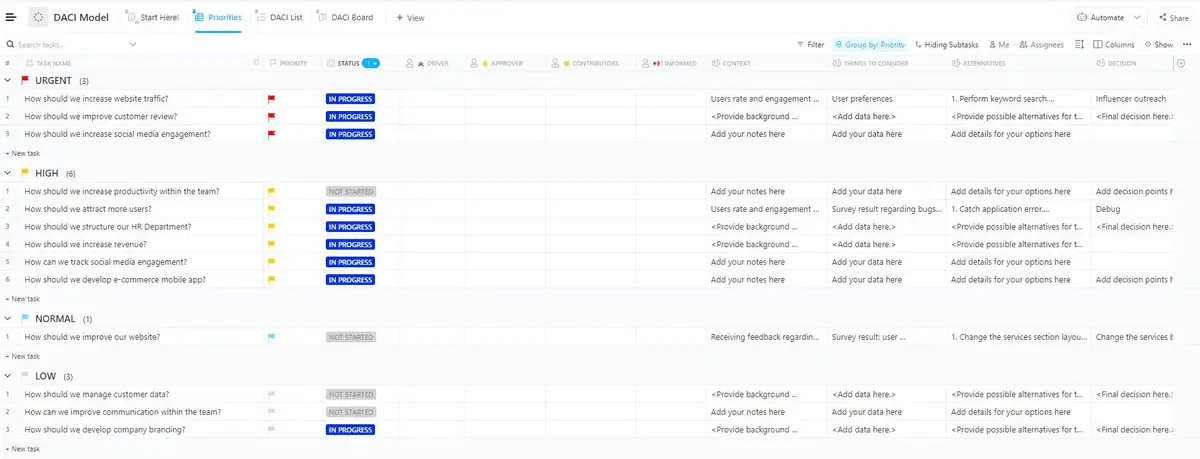1200x459 pixels.
Task: Click yellow flag for track social media task
Action: tap(271, 262)
